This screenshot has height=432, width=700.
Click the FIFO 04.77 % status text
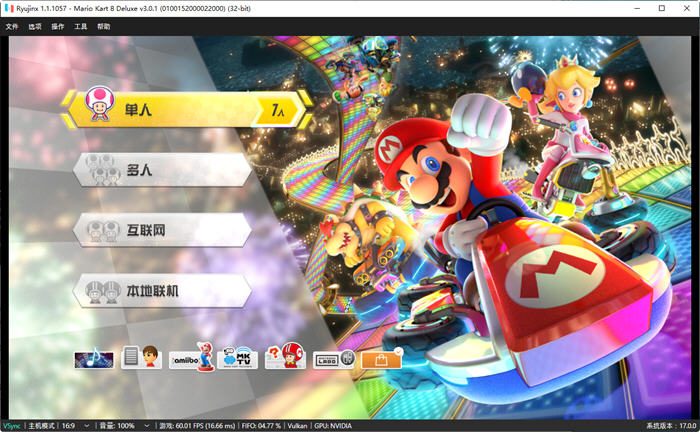pyautogui.click(x=261, y=426)
